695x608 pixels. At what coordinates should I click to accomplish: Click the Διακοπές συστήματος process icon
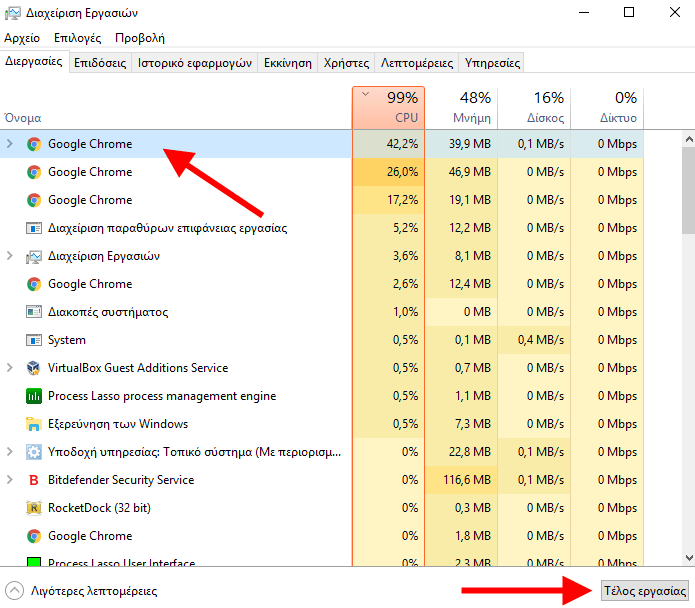point(34,312)
